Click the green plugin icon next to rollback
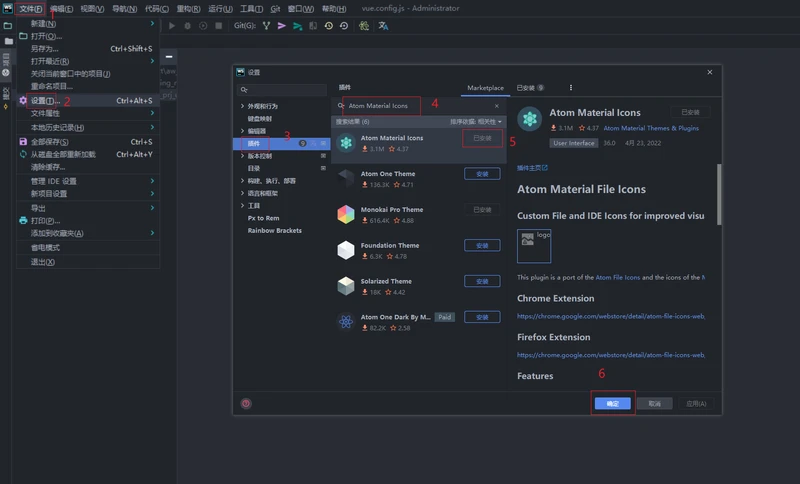This screenshot has width=800, height=484. point(364,26)
